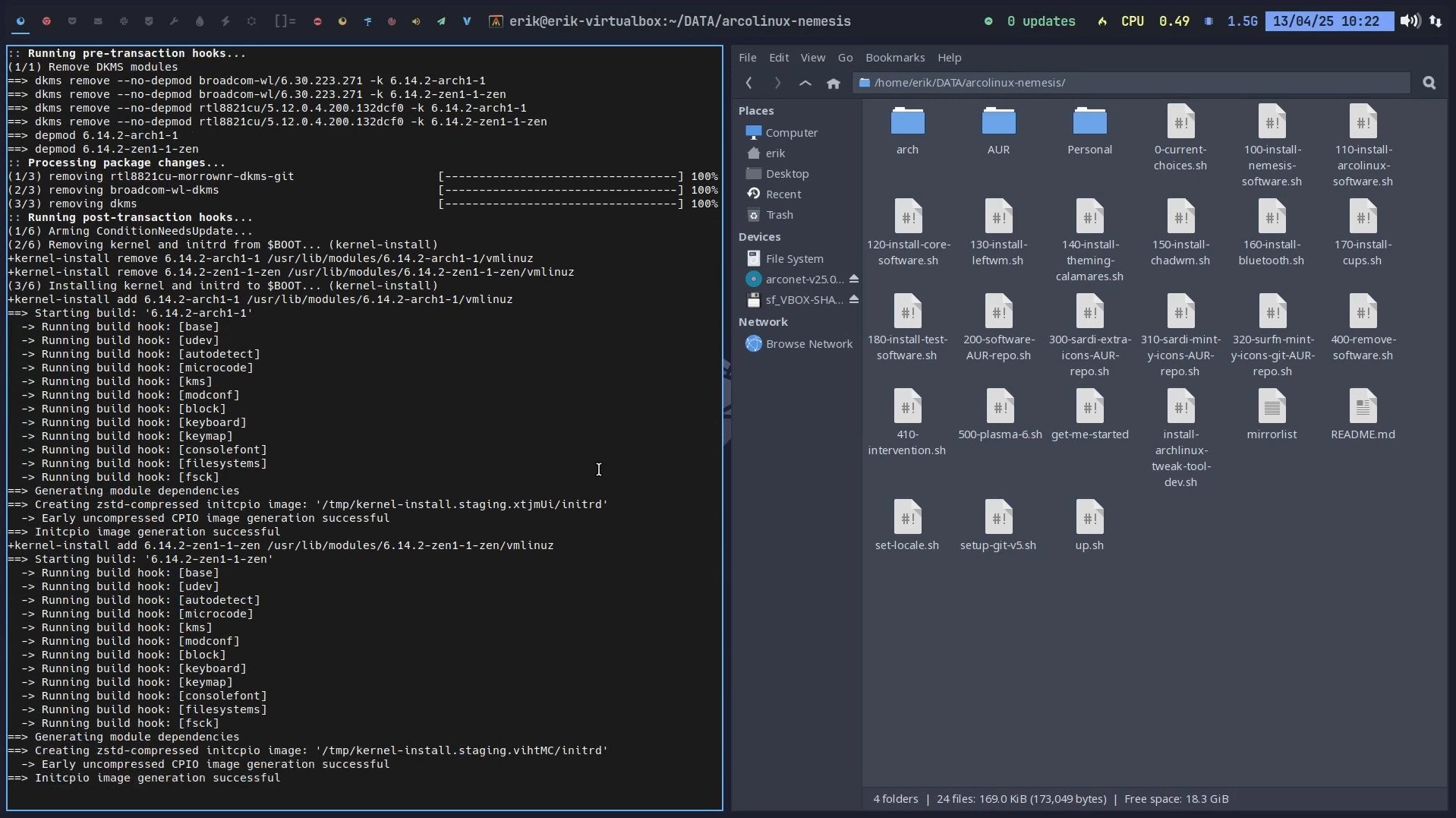The height and width of the screenshot is (818, 1456).
Task: Eject the arconet-v25.0 device
Action: (853, 279)
